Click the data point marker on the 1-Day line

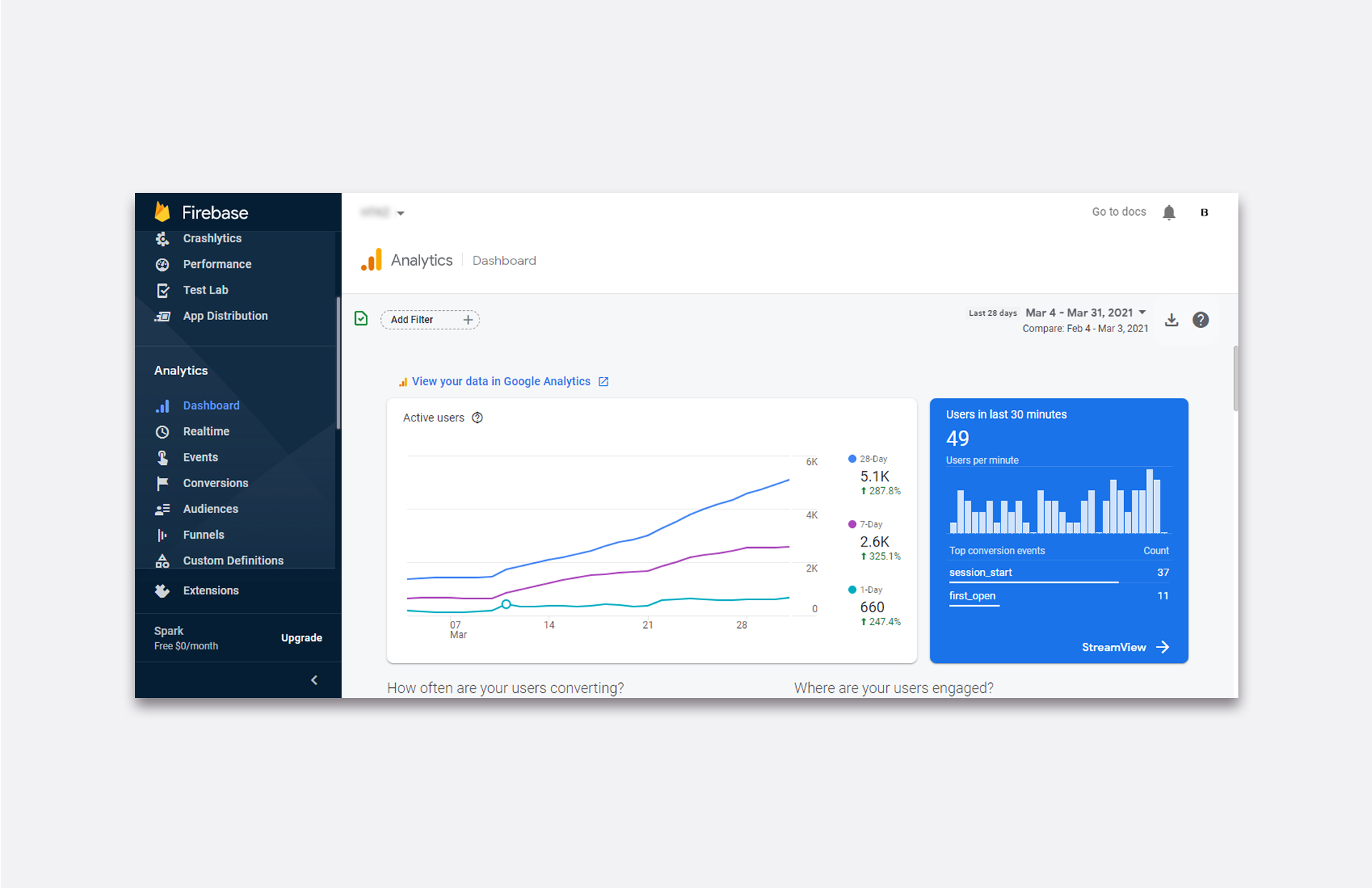(506, 604)
